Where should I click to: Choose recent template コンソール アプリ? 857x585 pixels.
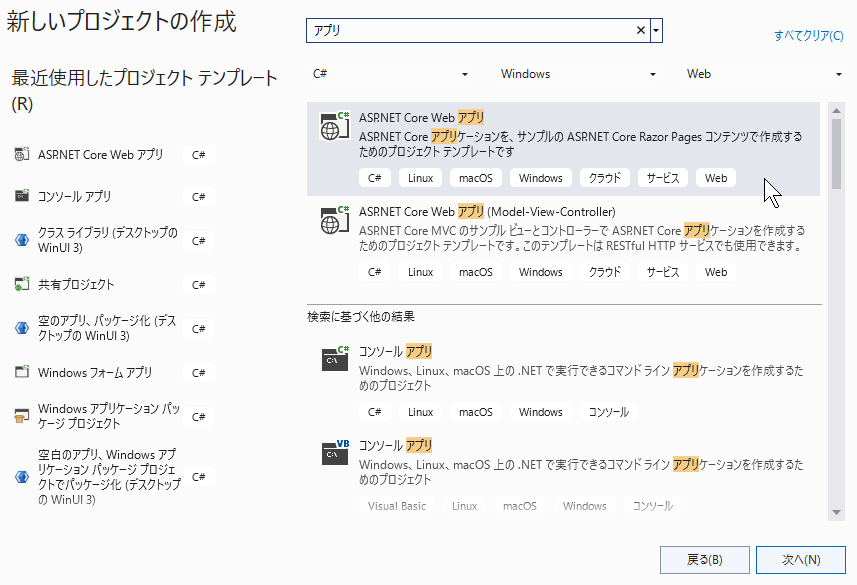pos(74,196)
